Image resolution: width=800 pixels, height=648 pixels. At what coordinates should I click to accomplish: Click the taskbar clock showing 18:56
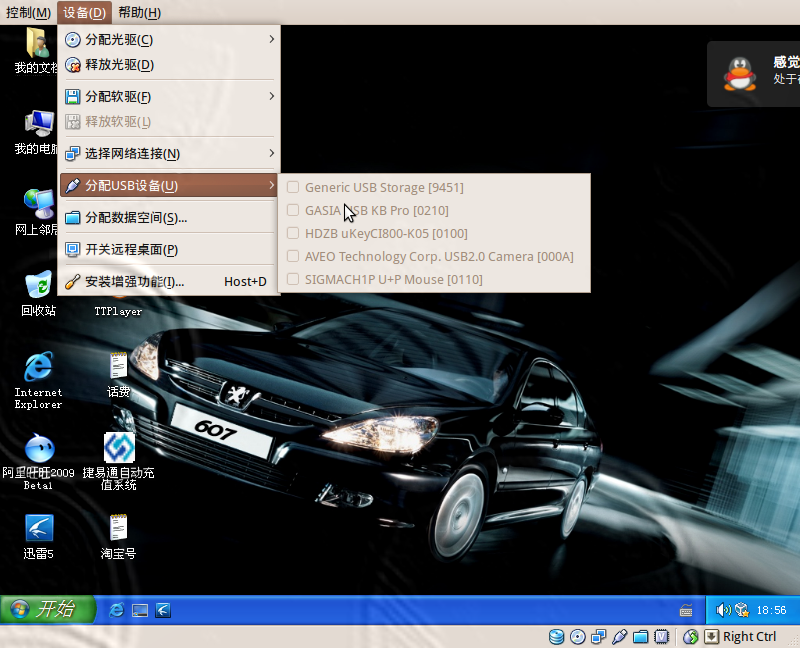[771, 610]
